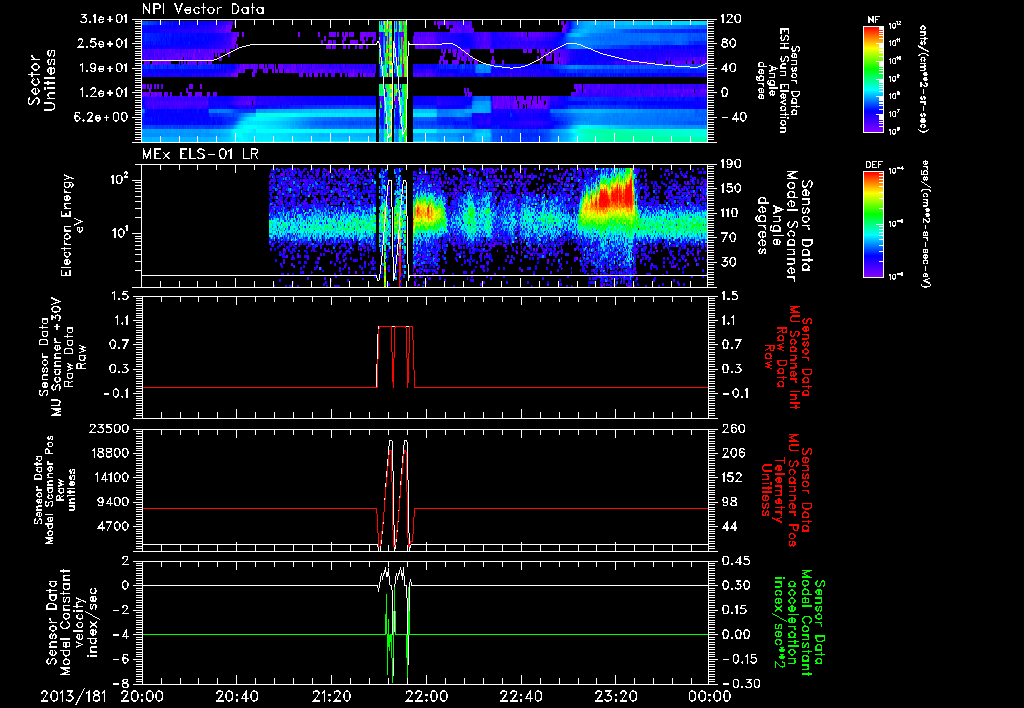Click the '44' telemetry position tick label
This screenshot has width=1024, height=708.
pos(728,526)
